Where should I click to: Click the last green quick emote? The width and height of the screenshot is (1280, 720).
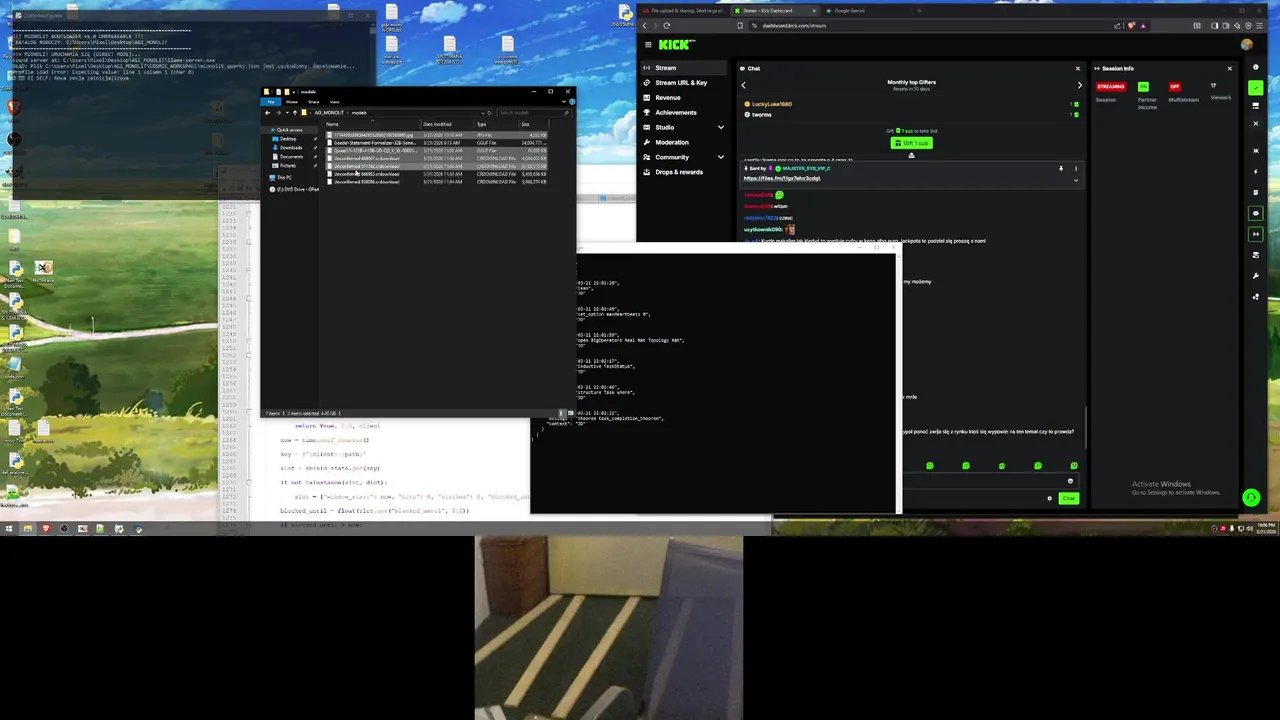tap(1074, 466)
